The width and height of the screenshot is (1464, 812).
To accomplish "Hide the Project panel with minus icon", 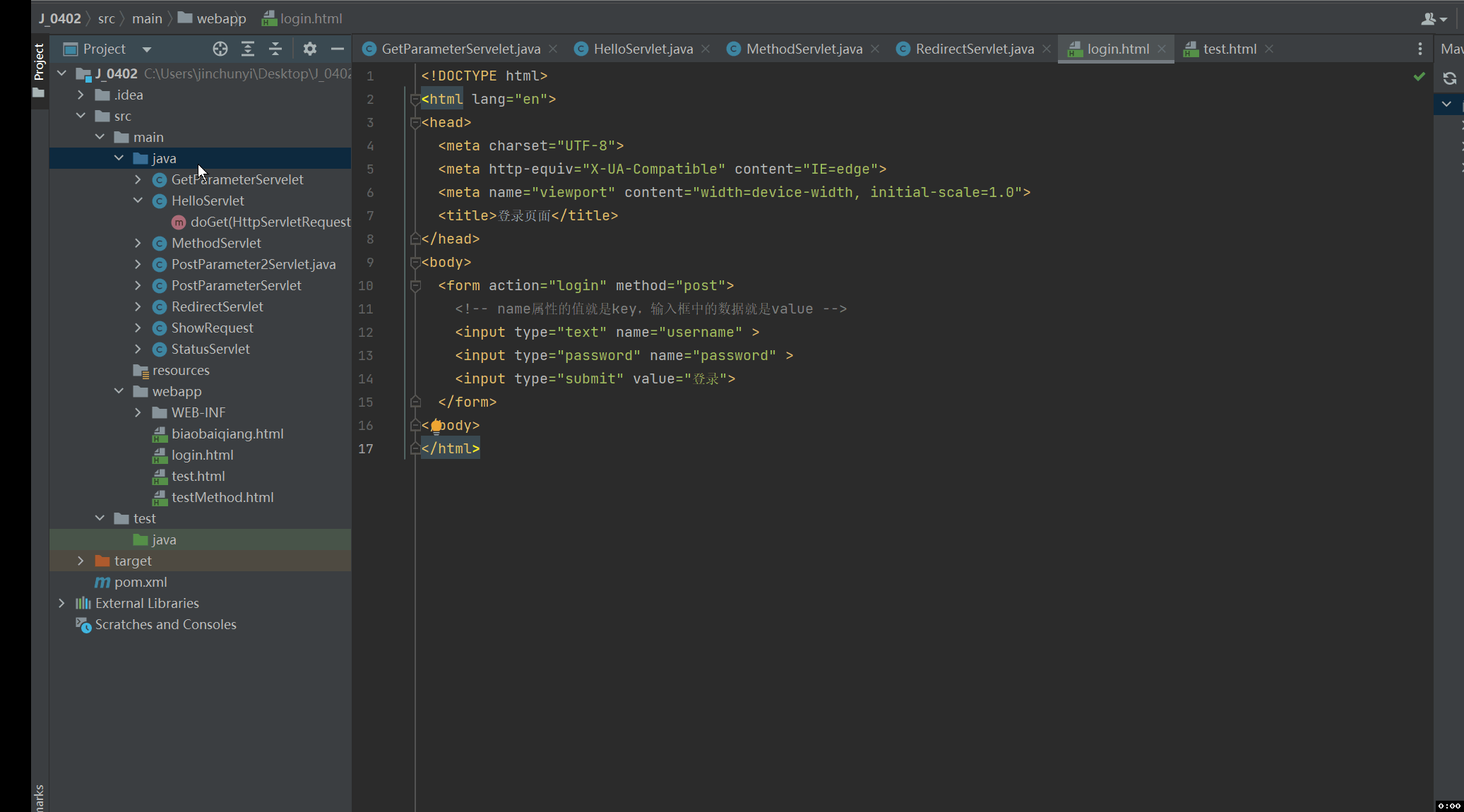I will (x=337, y=49).
